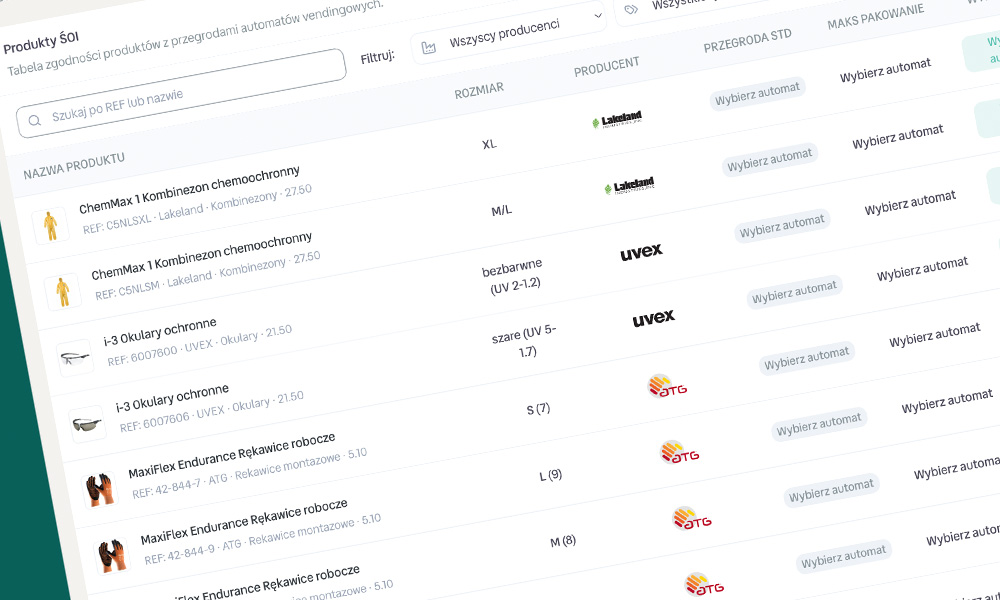Click the NAZWA PRODUKTU column header

pos(74,166)
